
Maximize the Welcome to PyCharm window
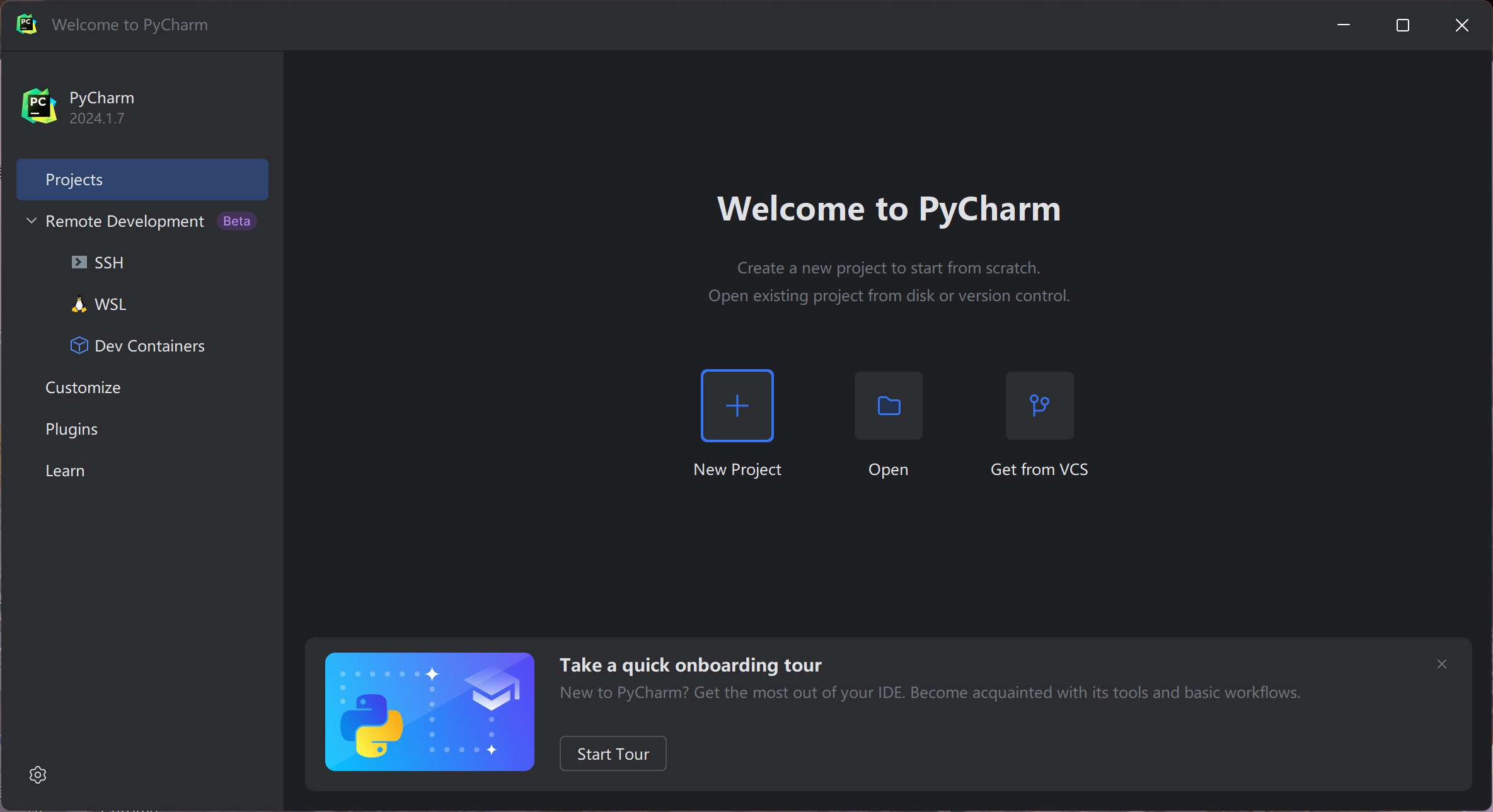(x=1403, y=25)
